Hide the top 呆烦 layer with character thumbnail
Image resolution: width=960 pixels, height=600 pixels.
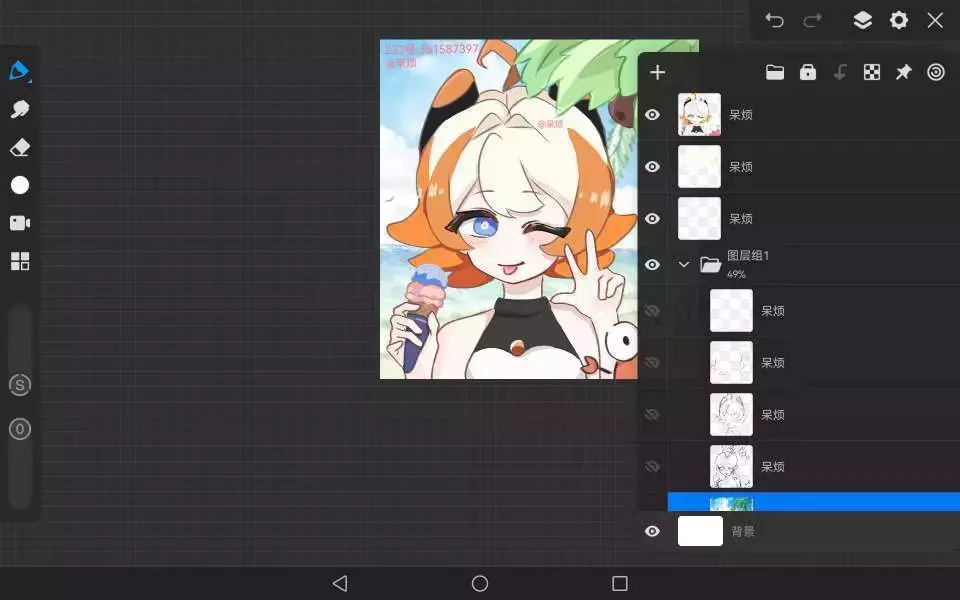(653, 114)
